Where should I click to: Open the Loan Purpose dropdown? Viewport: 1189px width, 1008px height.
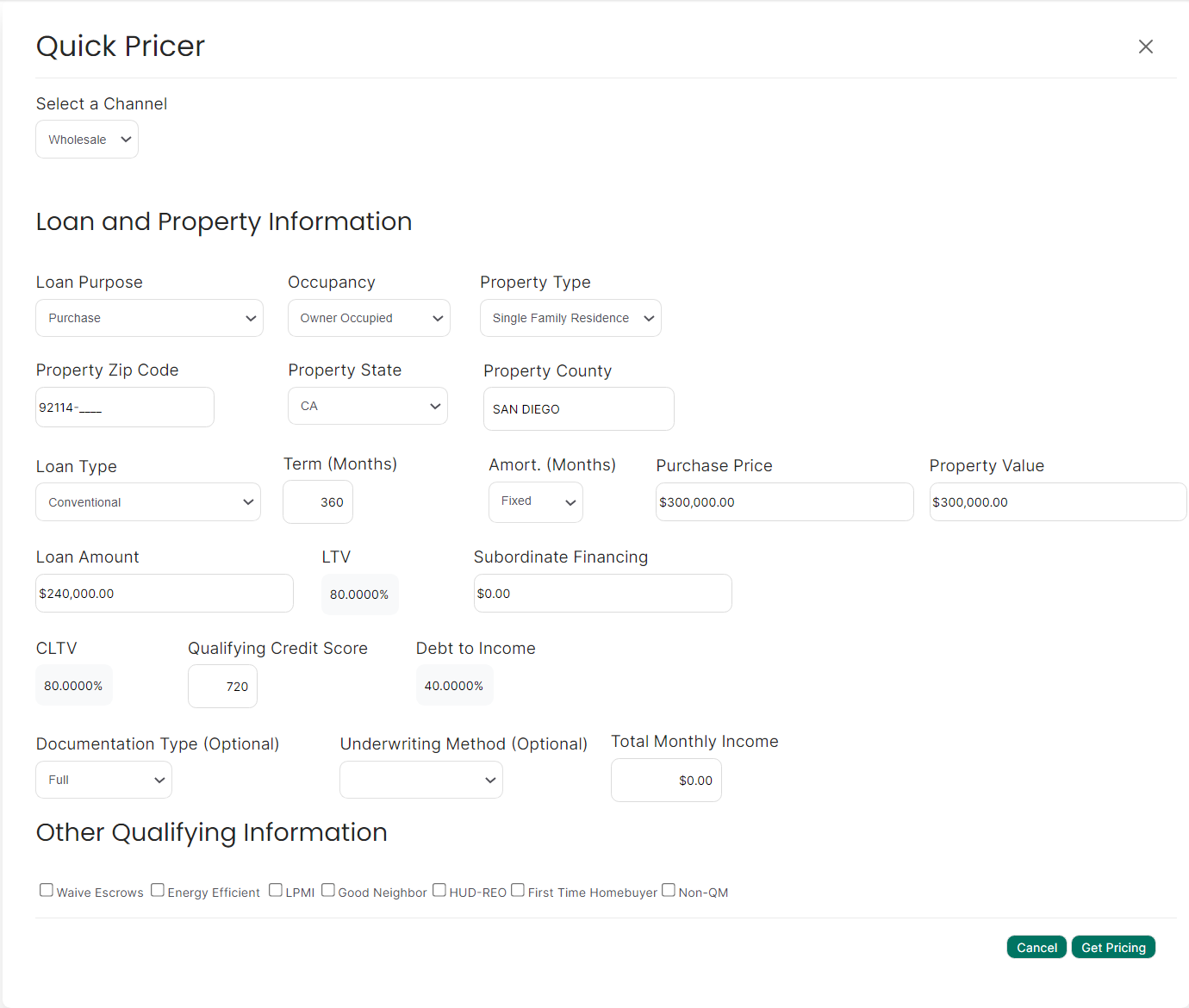coord(149,318)
